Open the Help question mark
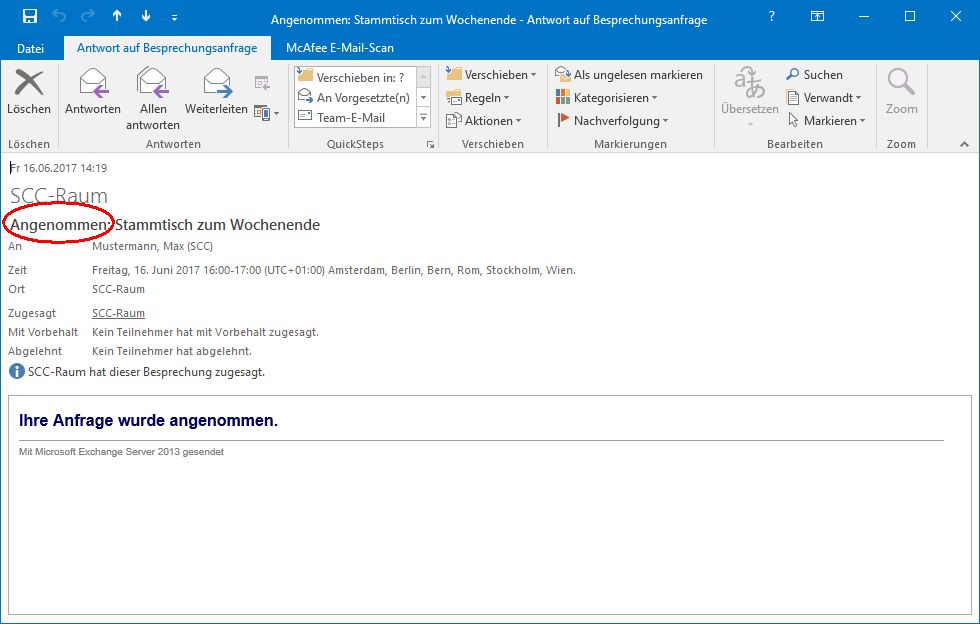Image resolution: width=980 pixels, height=624 pixels. pyautogui.click(x=772, y=16)
